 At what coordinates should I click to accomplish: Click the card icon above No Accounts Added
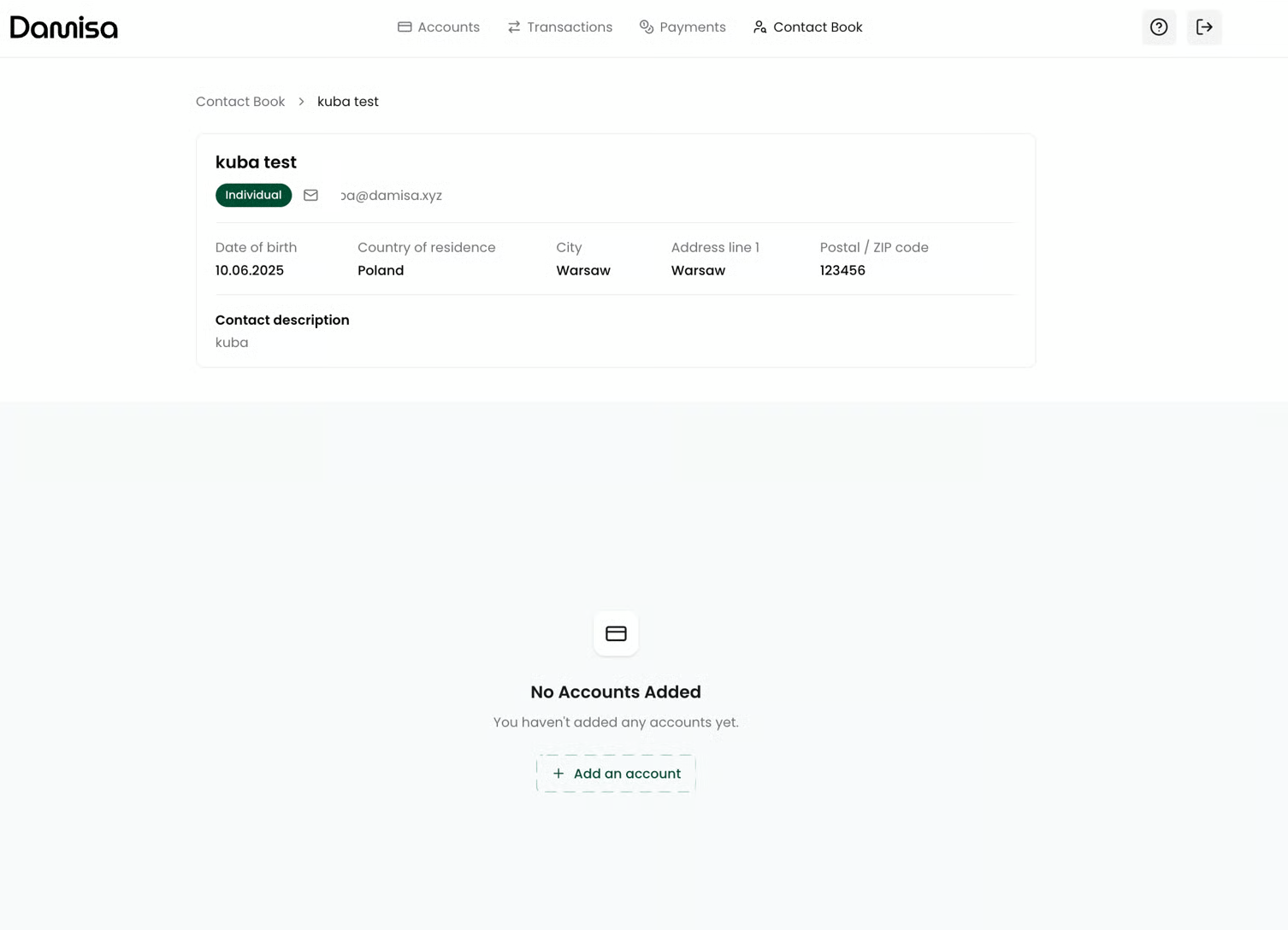[616, 633]
